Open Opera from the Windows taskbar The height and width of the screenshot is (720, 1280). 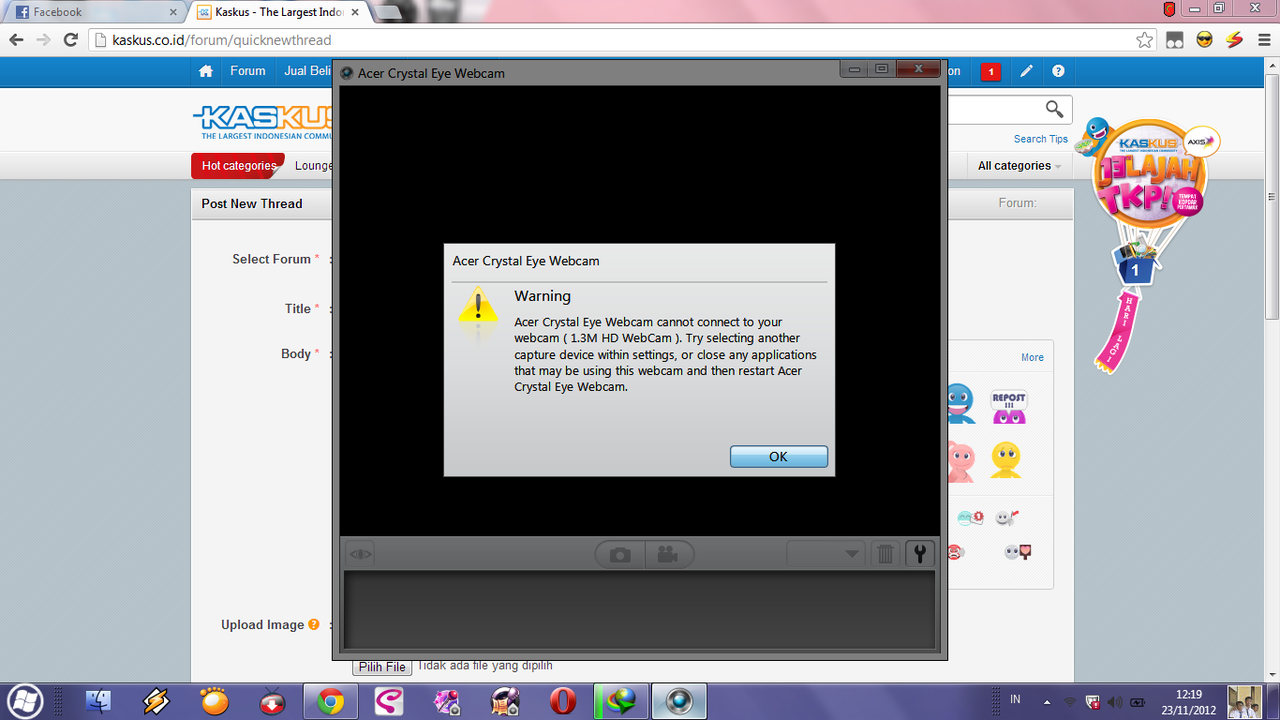pos(563,701)
